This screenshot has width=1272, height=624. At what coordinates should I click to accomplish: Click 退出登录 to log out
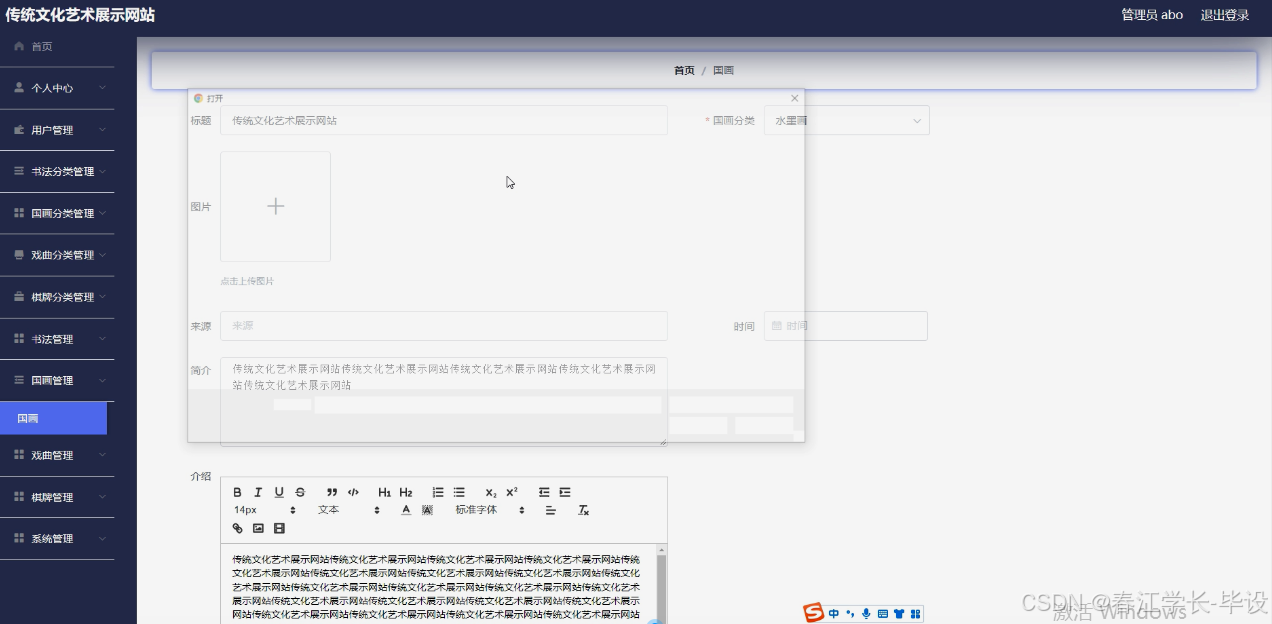click(1225, 15)
